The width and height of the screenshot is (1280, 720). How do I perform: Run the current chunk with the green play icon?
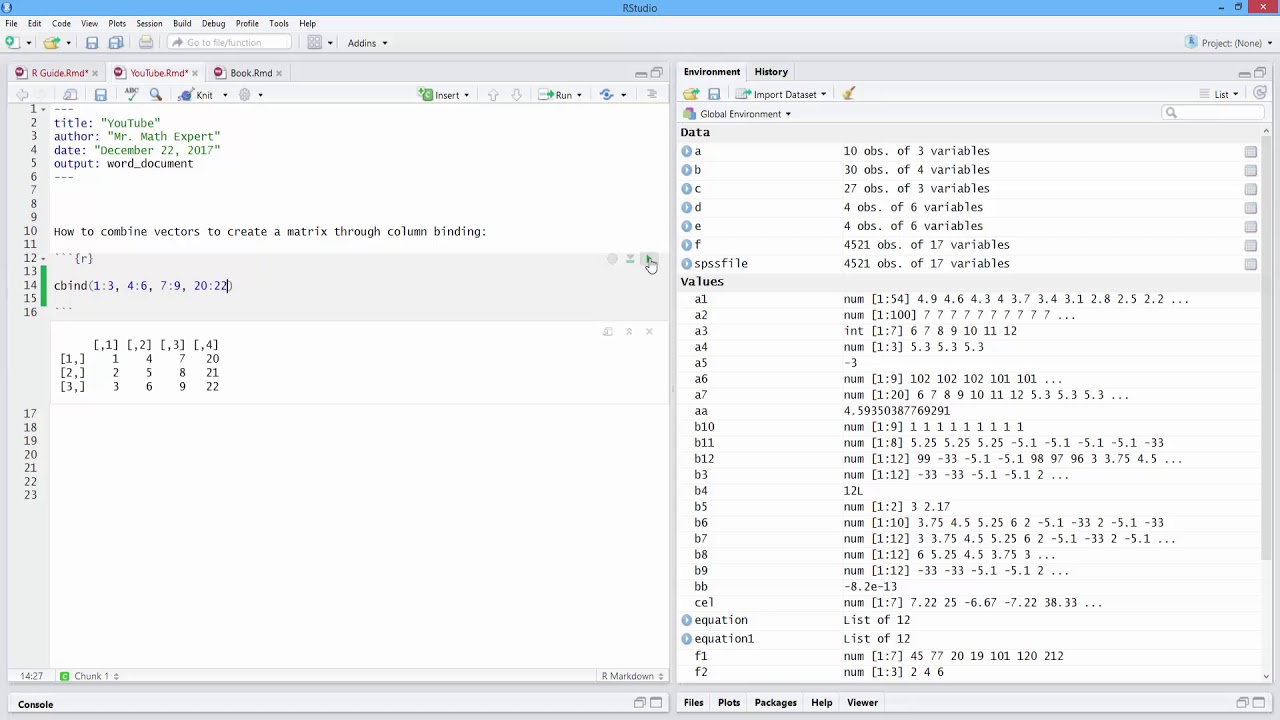point(649,259)
